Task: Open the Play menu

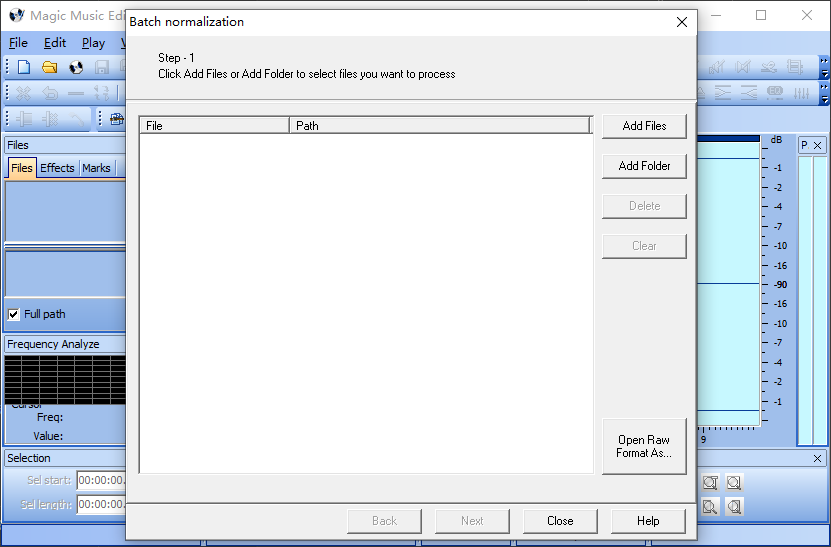Action: tap(93, 43)
